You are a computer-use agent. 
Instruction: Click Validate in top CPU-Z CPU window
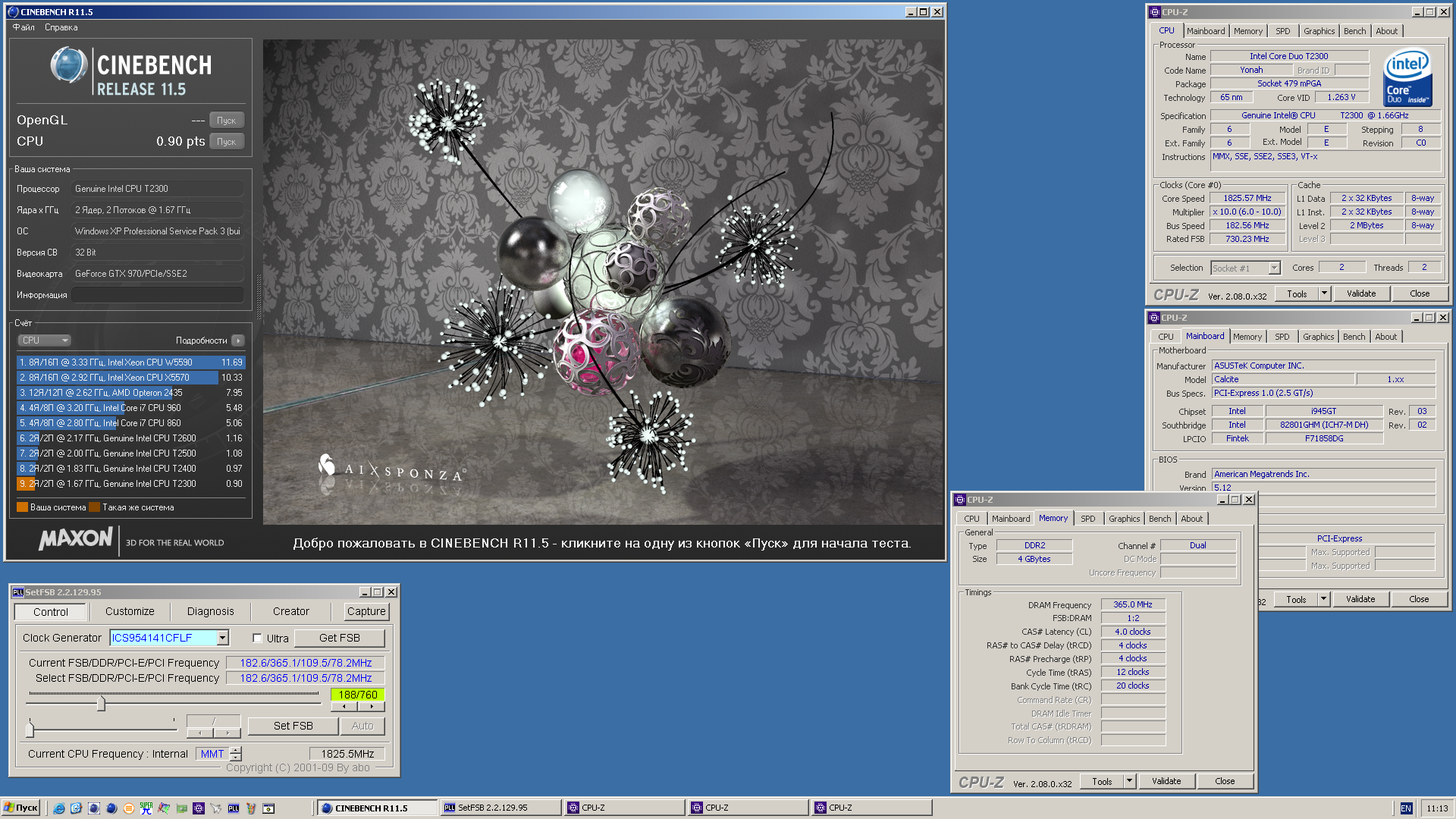coord(1361,293)
